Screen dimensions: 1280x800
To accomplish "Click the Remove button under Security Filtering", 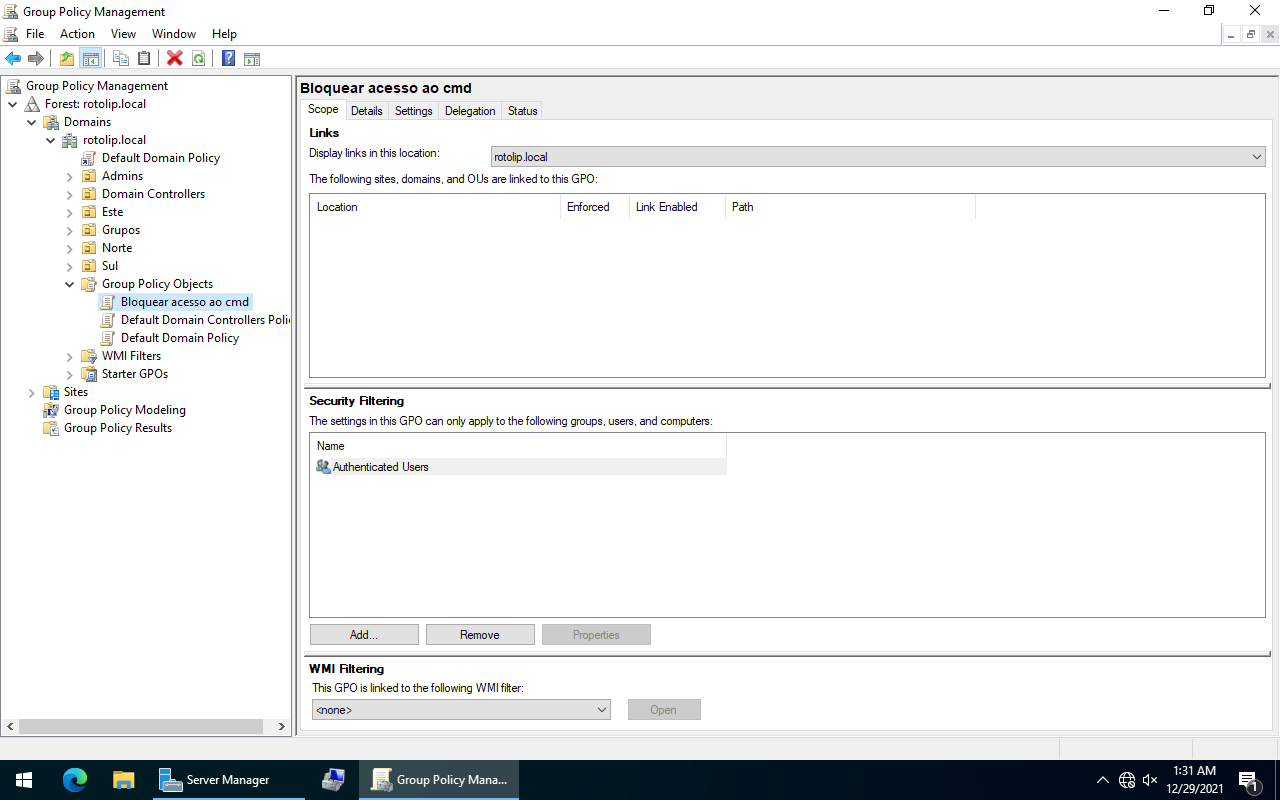I will tap(480, 635).
